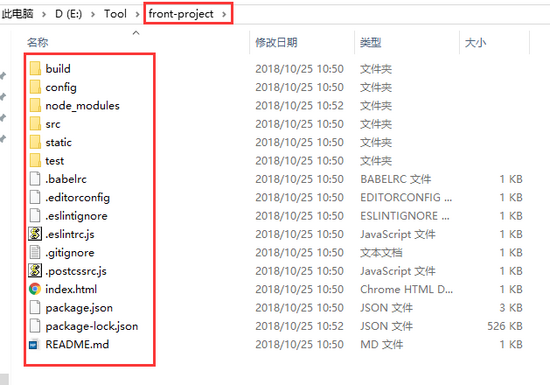
Task: Select the config folder name
Action: [61, 87]
